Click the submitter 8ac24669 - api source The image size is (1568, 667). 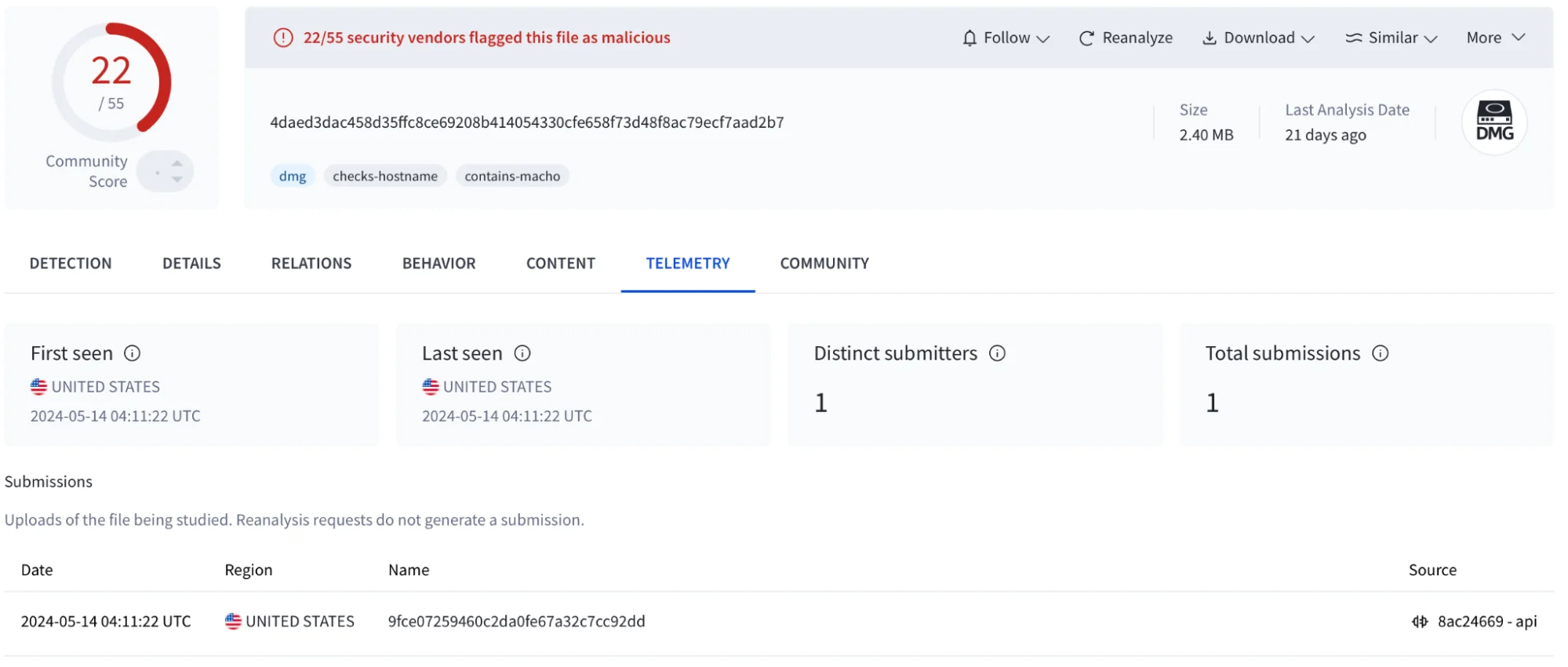(1486, 621)
